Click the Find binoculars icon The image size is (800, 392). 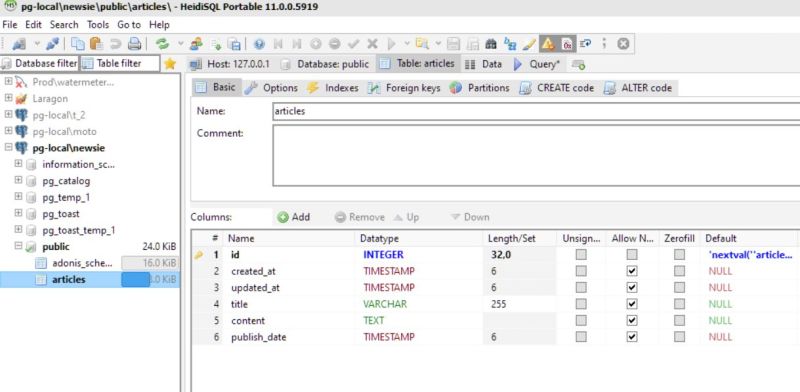pos(491,44)
